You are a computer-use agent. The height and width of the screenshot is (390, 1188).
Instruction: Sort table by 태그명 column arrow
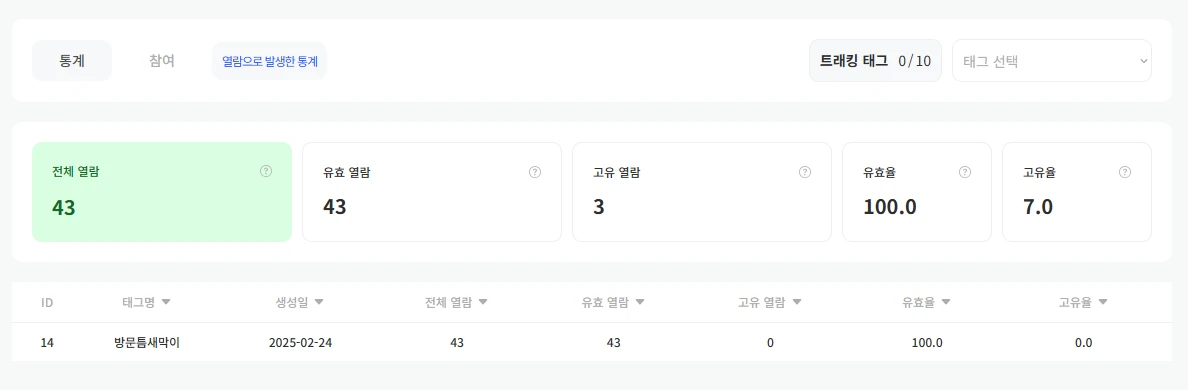tap(166, 302)
